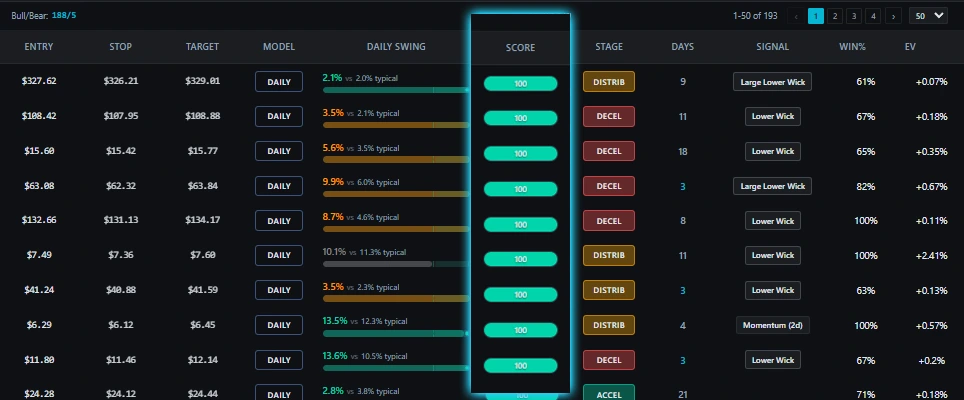Click ACCEL stage badge in $24.28 row
Screen dimensions: 964x400
[609, 392]
